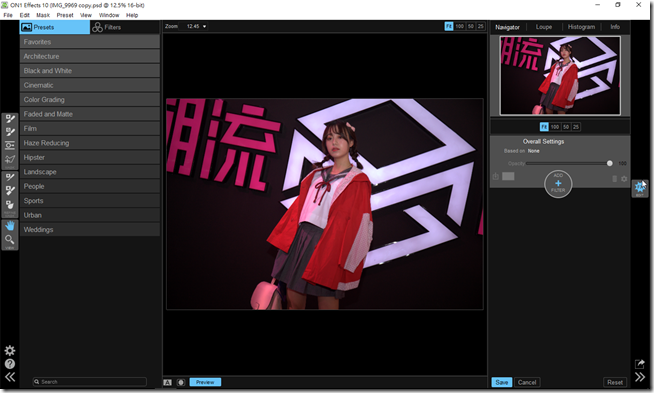
Task: Open the Edit menu
Action: [x=25, y=15]
